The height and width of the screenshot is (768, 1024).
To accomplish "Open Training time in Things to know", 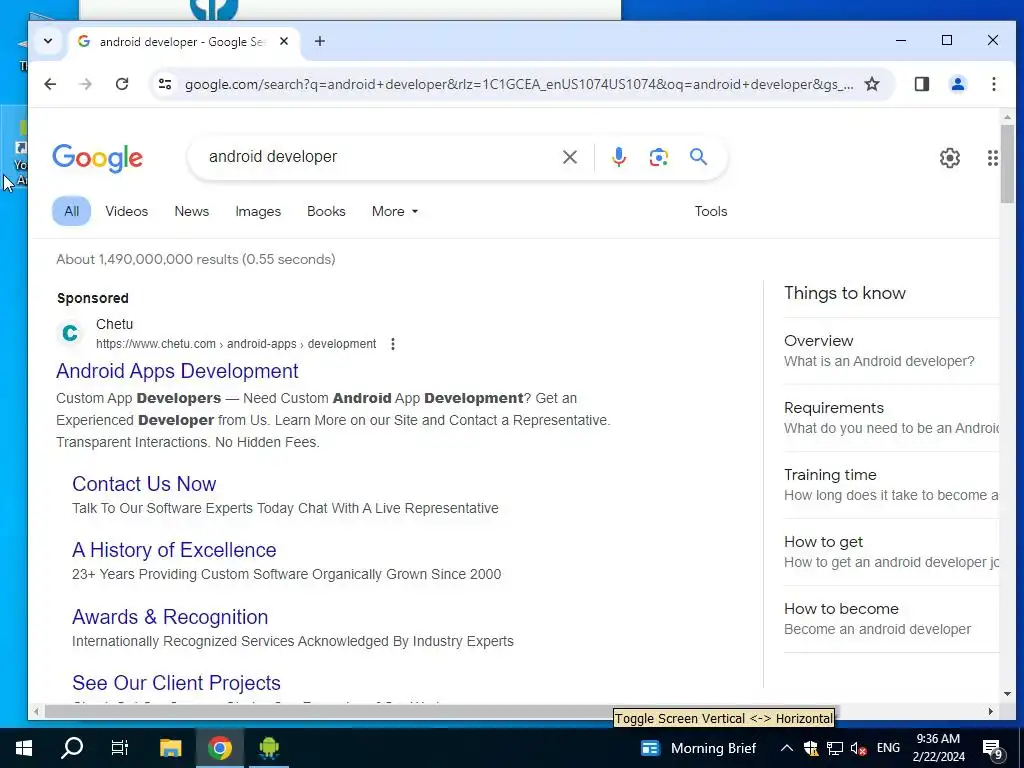I will click(891, 485).
